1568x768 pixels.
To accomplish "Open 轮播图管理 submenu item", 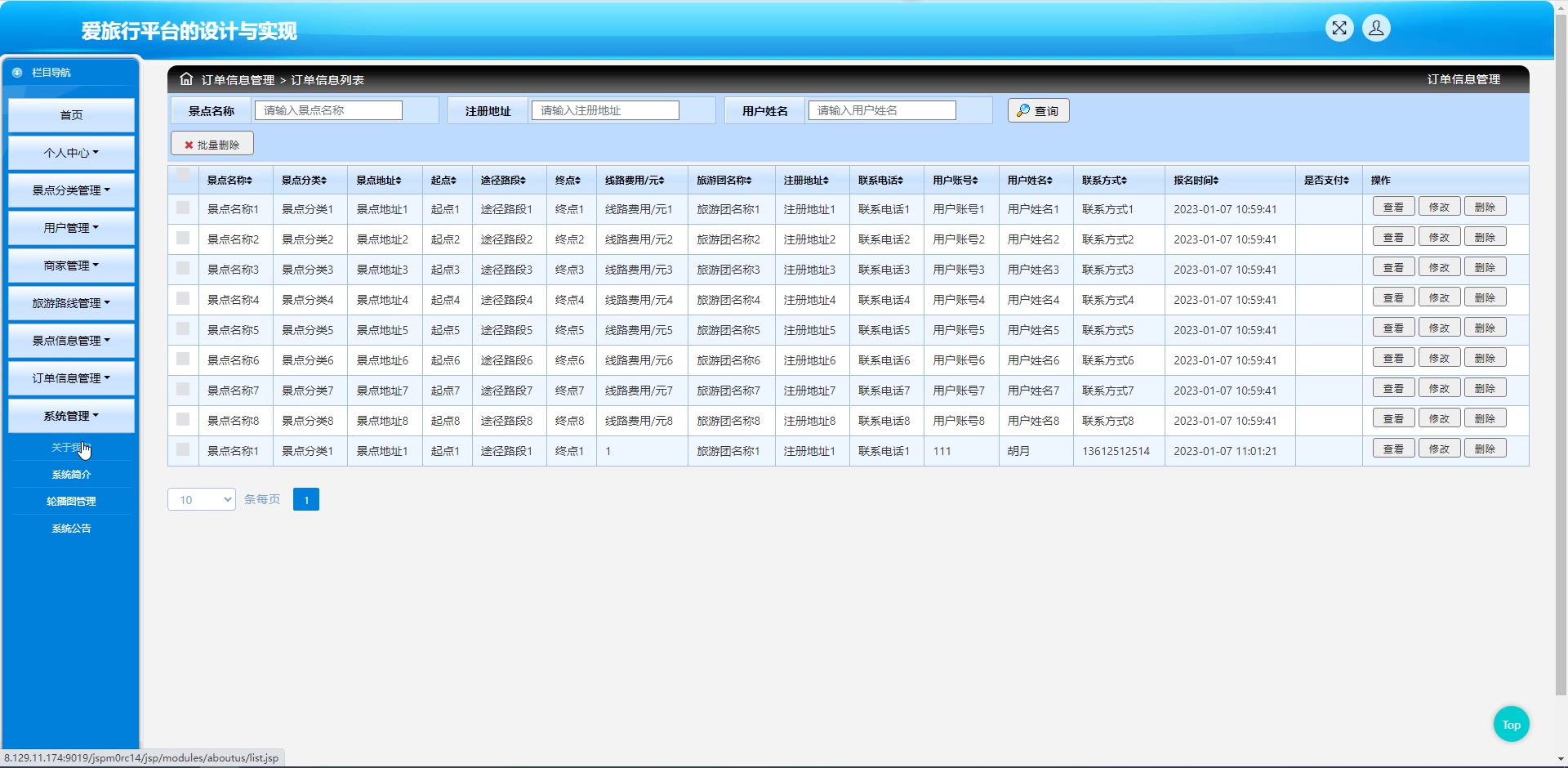I will click(71, 502).
